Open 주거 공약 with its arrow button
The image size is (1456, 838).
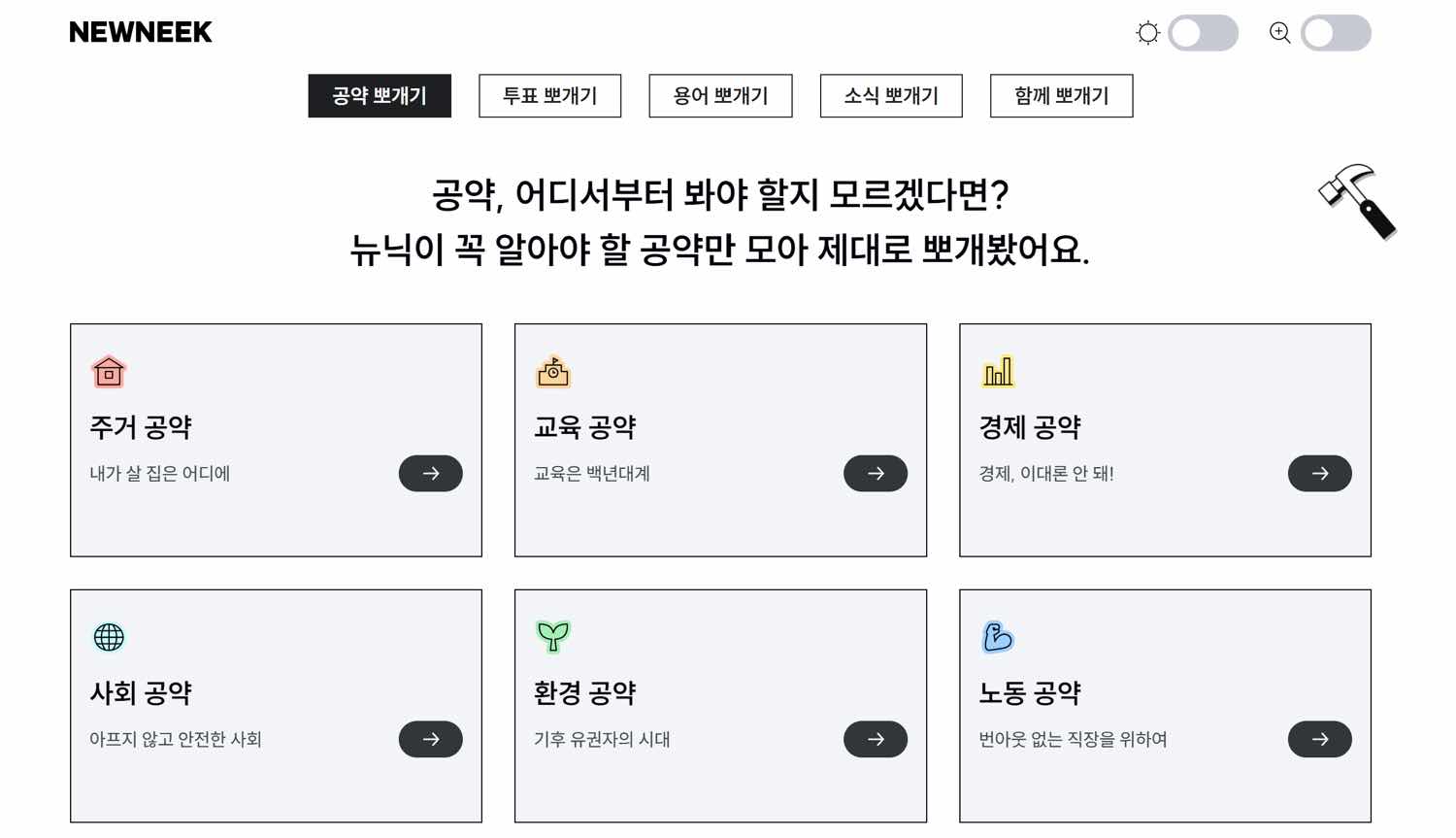(431, 474)
